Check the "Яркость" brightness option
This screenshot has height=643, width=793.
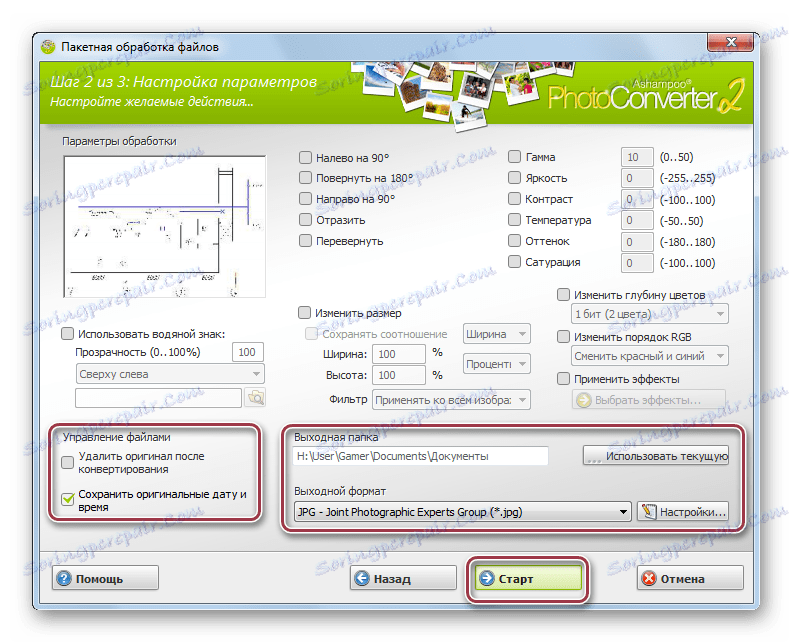(514, 178)
